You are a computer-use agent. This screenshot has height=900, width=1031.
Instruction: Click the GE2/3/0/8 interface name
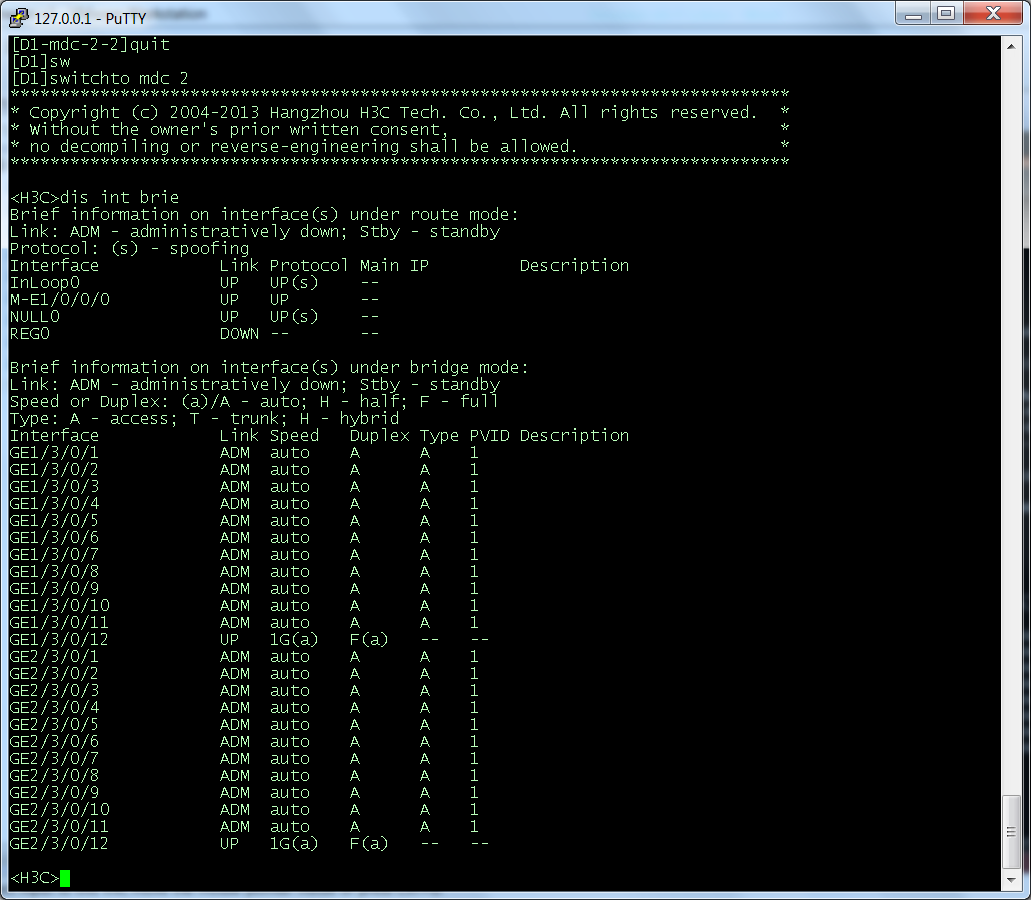pos(55,776)
